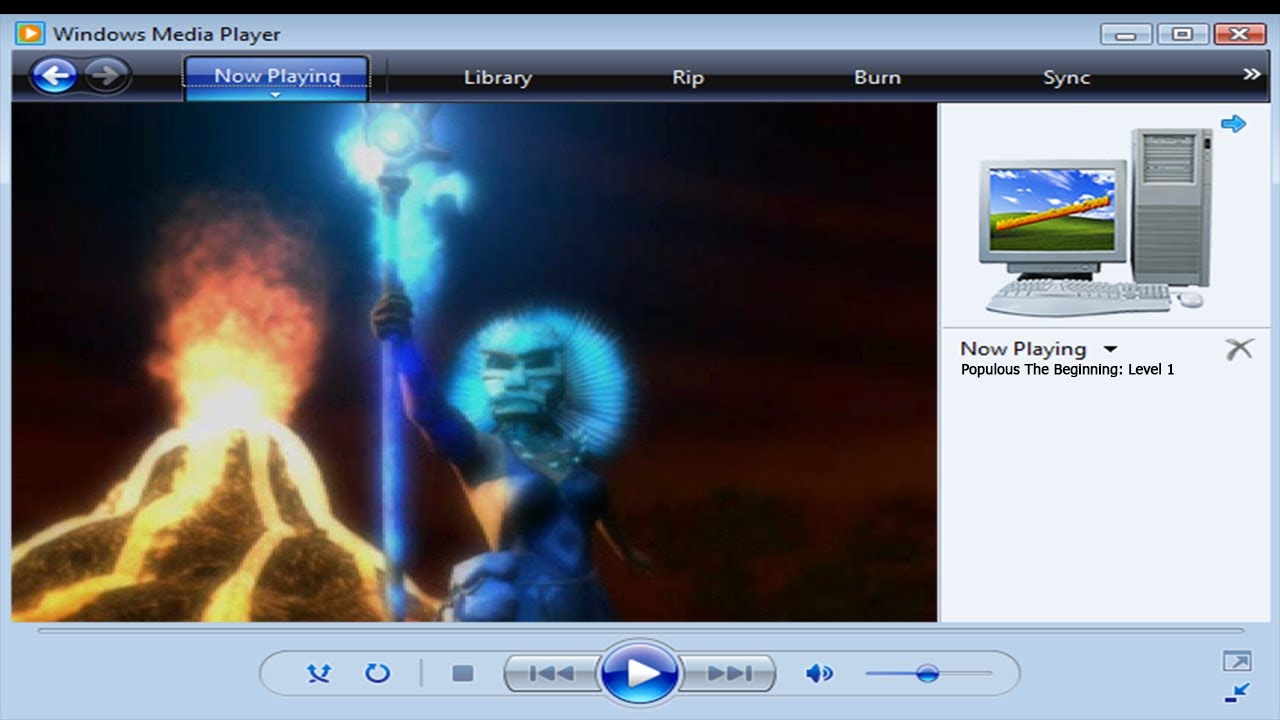This screenshot has width=1280, height=720.
Task: Click the blue arrow above the computer image
Action: click(1234, 123)
